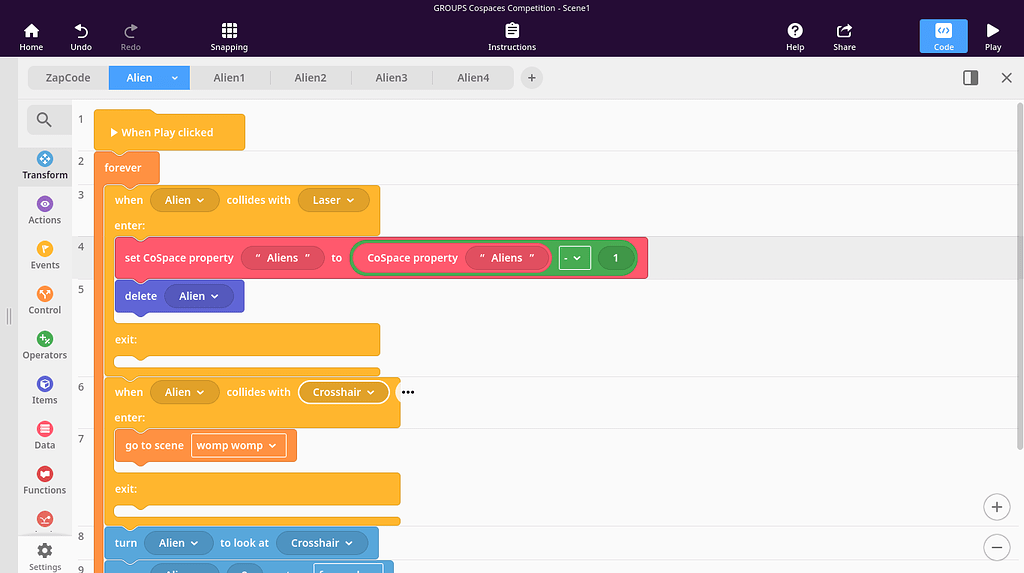The width and height of the screenshot is (1024, 573).
Task: Open the Actions blocks category
Action: coord(45,211)
